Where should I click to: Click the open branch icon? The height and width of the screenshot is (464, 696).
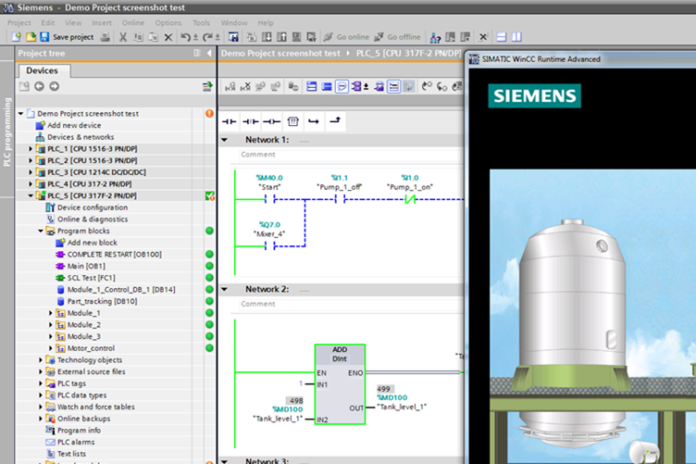pos(313,121)
